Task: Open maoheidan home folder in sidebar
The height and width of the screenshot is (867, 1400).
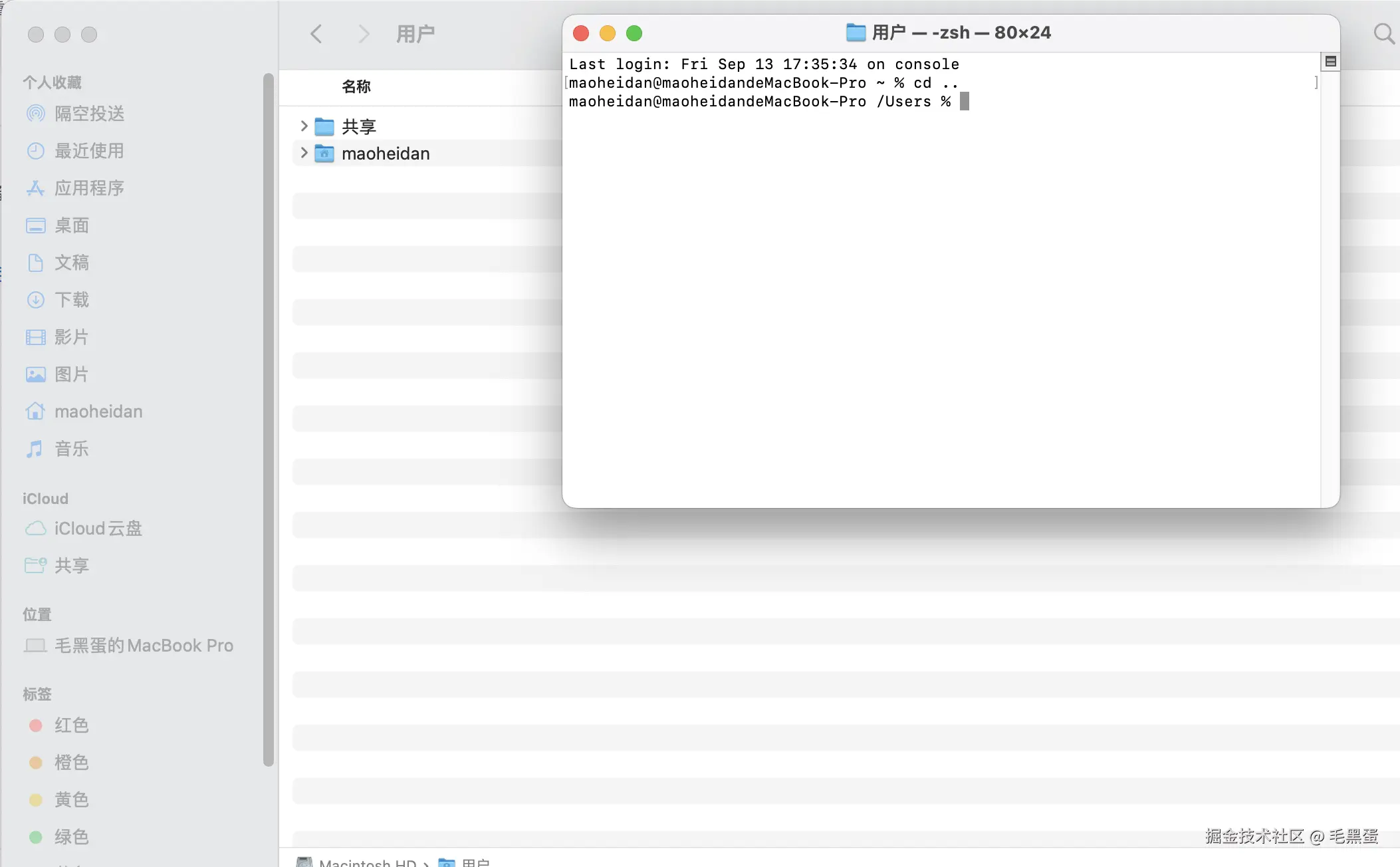Action: tap(98, 412)
